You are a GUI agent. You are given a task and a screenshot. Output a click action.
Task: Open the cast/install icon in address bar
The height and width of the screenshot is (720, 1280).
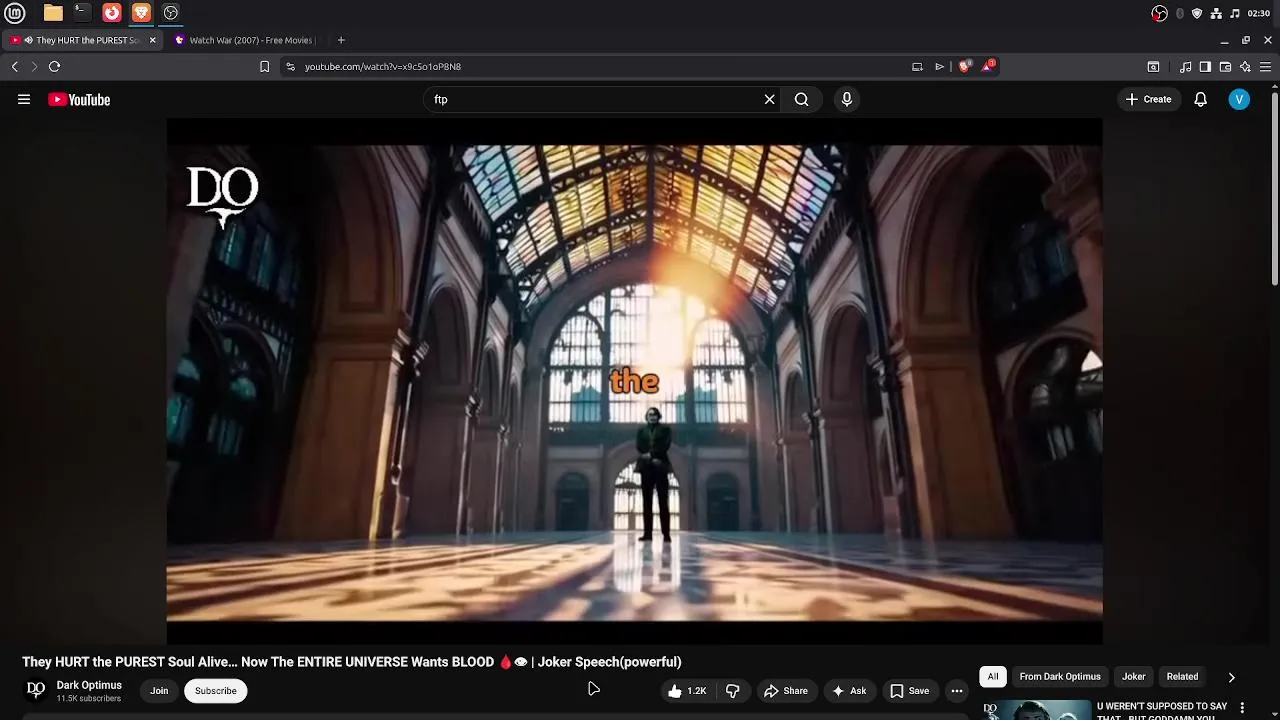click(x=917, y=66)
